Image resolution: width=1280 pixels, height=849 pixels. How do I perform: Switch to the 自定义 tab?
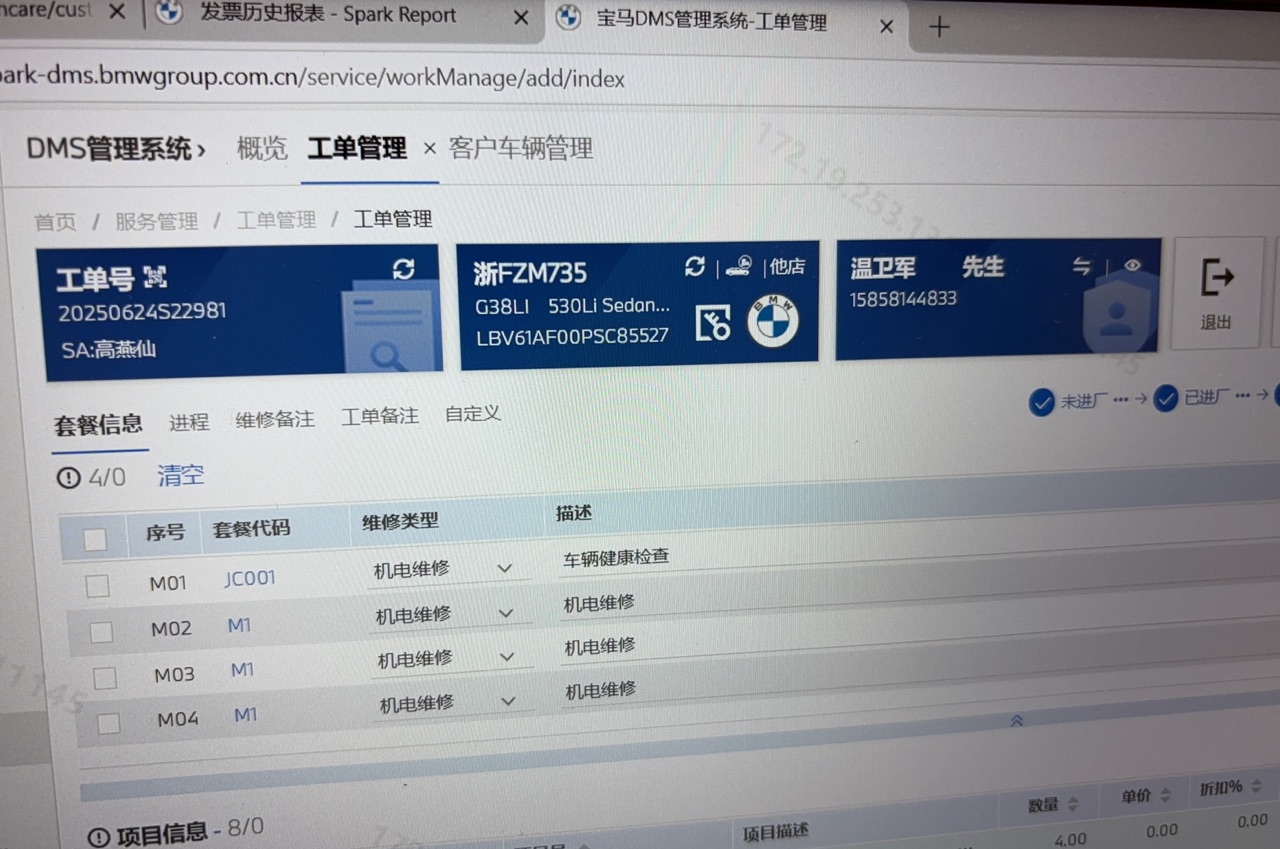(473, 413)
